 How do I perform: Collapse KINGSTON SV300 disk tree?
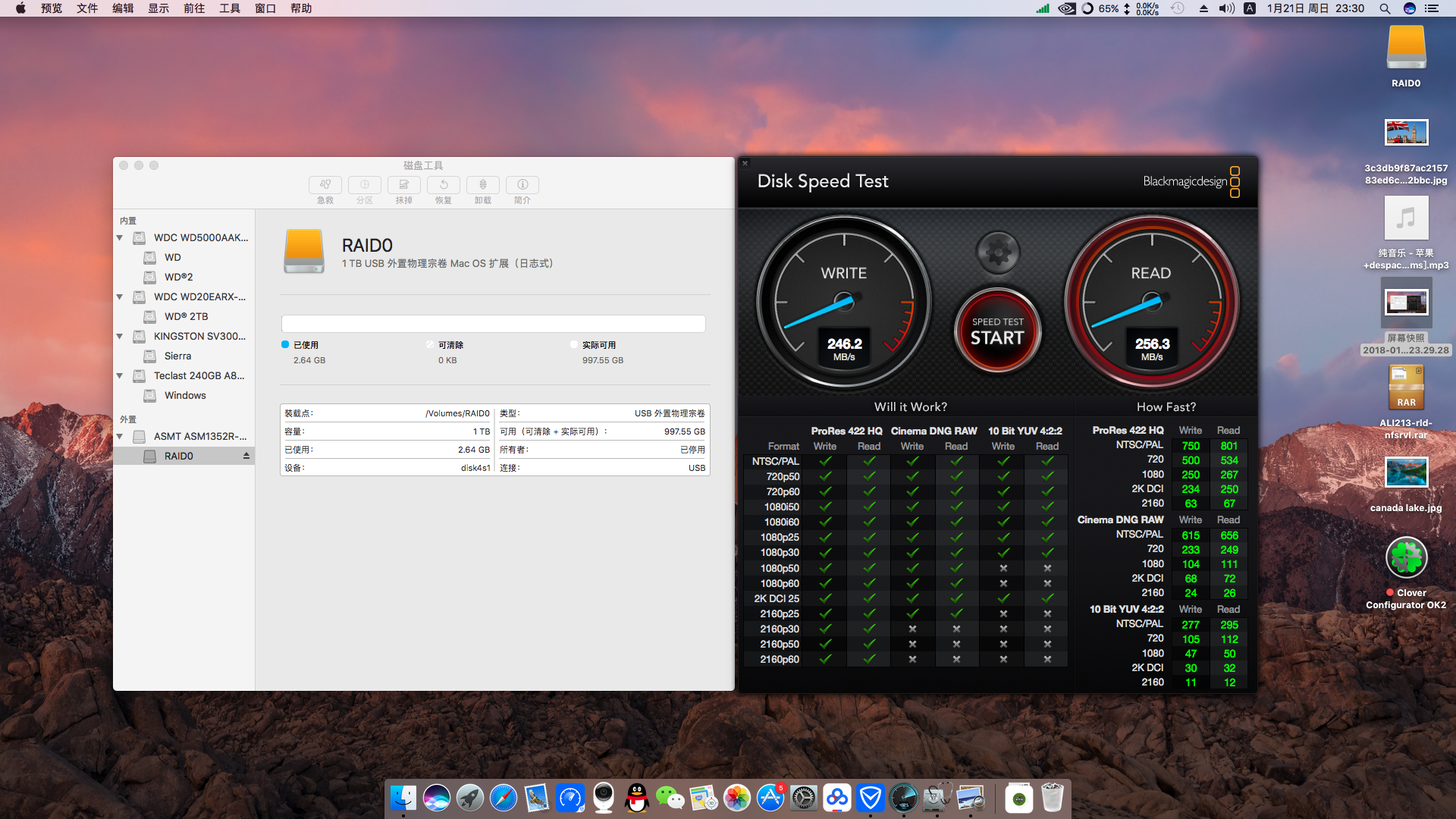coord(120,336)
